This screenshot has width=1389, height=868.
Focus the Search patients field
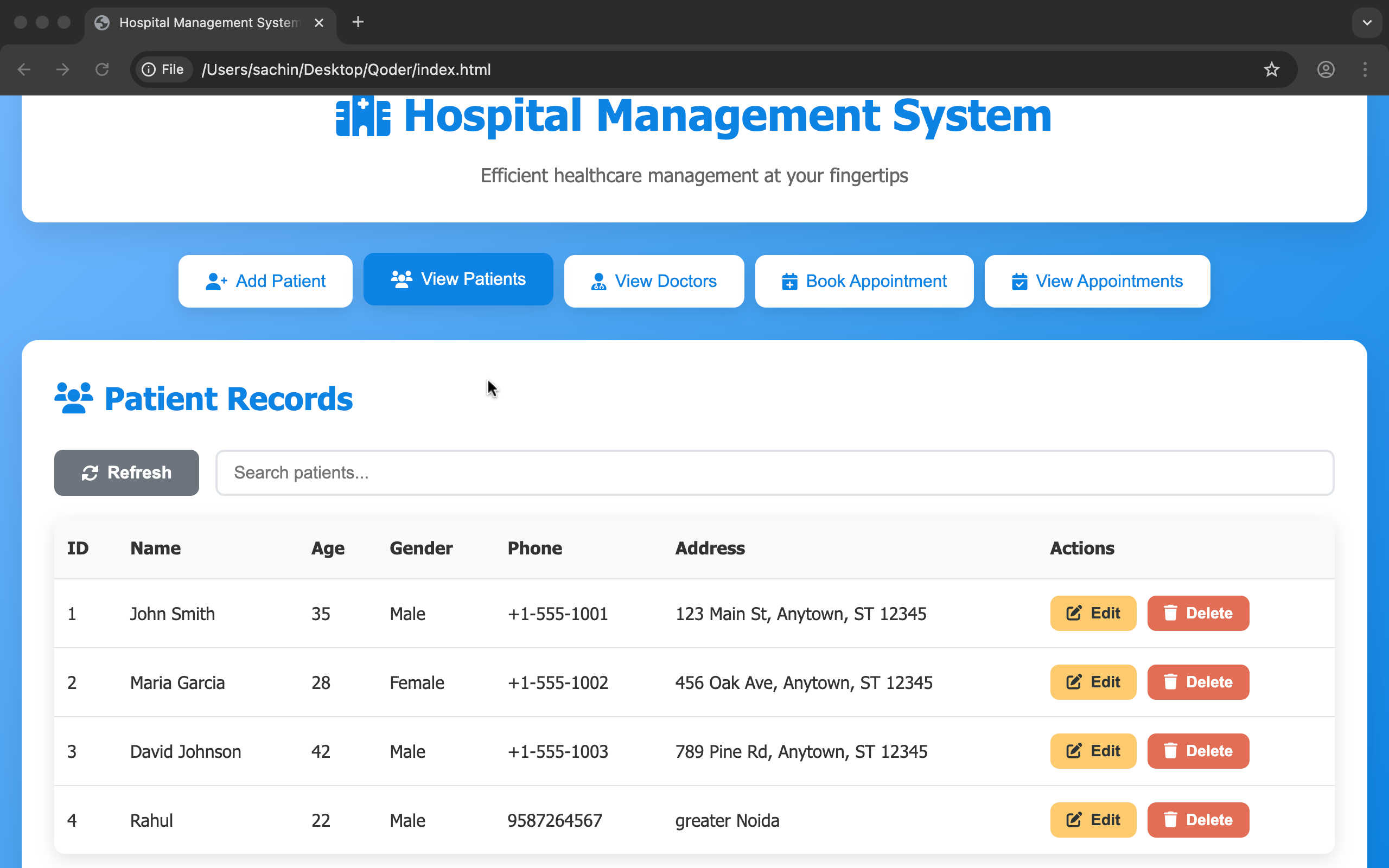coord(774,473)
